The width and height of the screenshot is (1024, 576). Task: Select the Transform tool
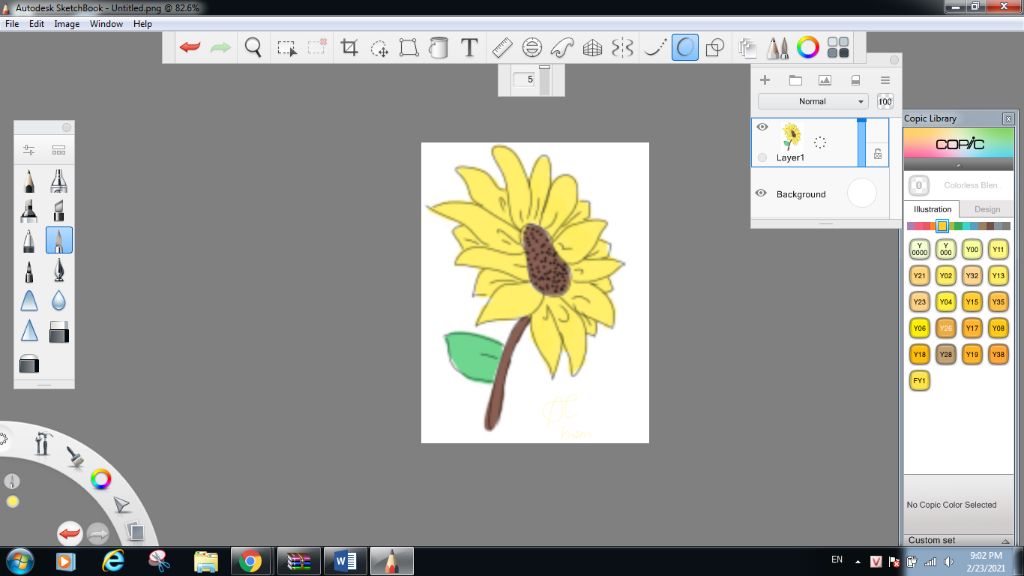click(x=409, y=48)
